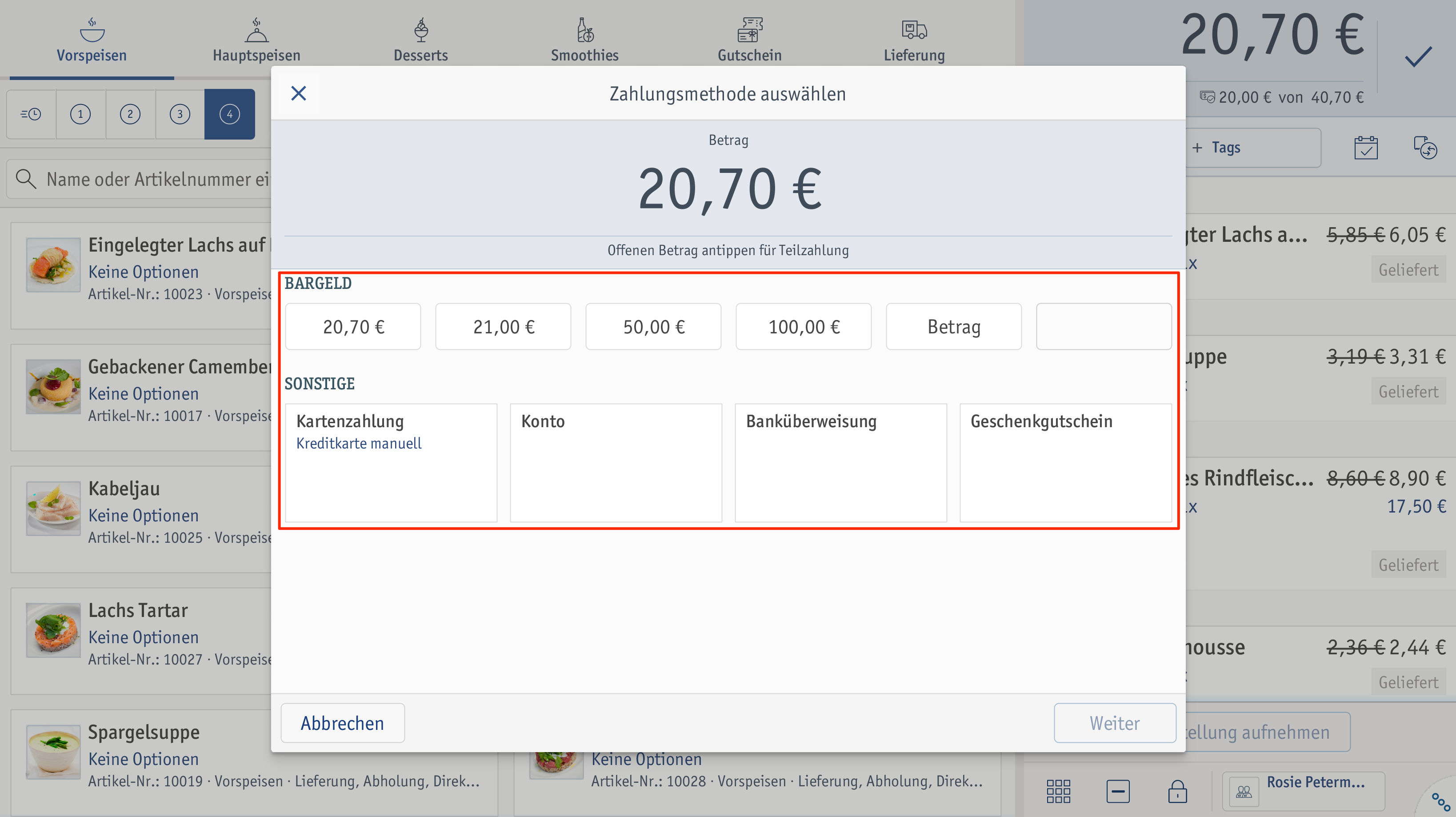Image resolution: width=1456 pixels, height=817 pixels.
Task: Choose cash amount 21,00 €
Action: tap(503, 327)
